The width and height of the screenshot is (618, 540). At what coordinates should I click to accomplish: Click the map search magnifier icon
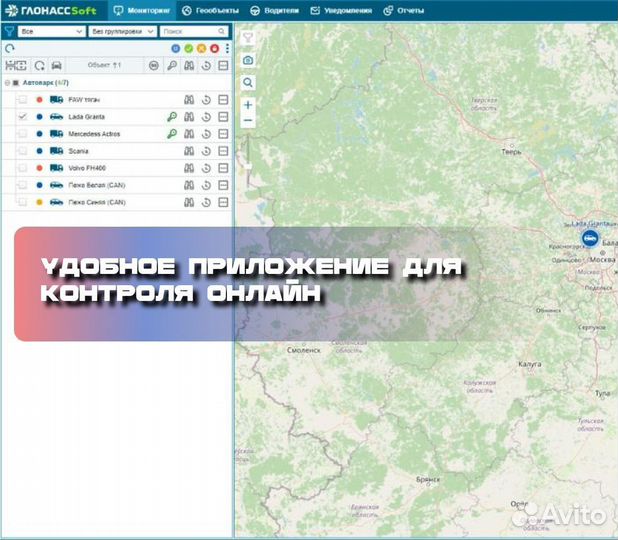point(248,83)
